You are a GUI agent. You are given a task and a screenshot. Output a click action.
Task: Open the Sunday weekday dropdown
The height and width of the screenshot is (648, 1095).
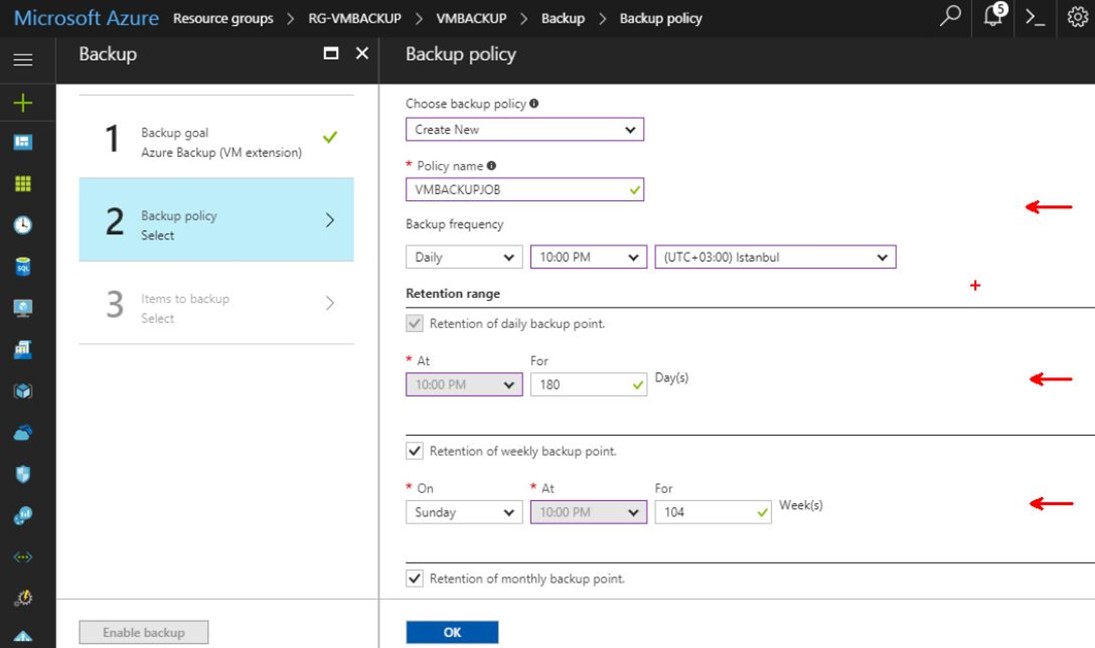click(x=464, y=512)
